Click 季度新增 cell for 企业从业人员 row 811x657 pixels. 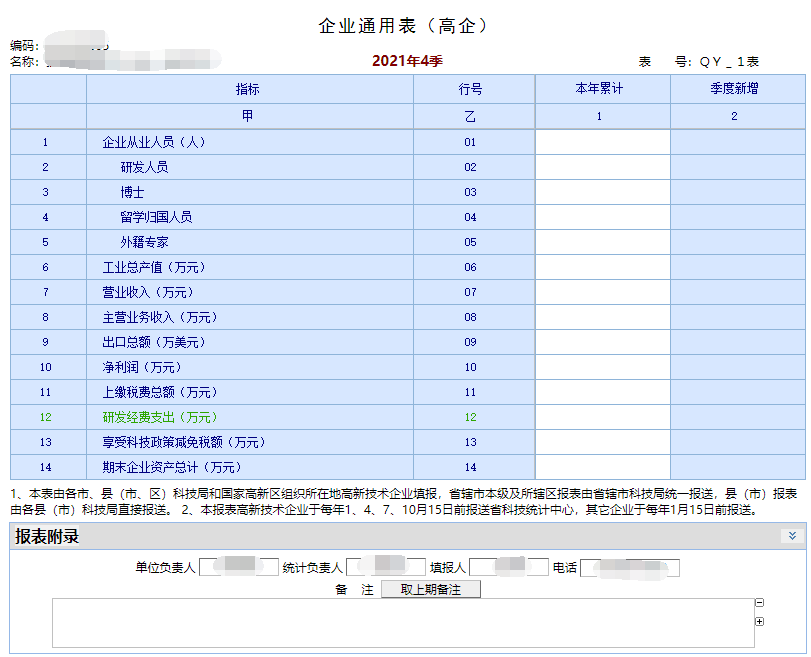click(738, 142)
